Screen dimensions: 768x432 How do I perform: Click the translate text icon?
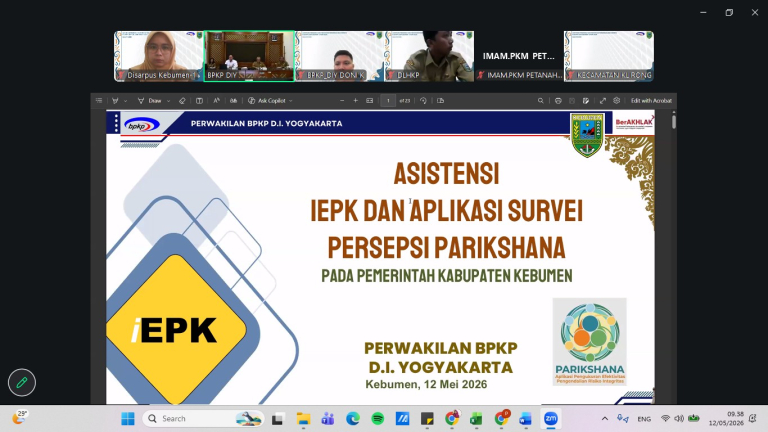(234, 100)
